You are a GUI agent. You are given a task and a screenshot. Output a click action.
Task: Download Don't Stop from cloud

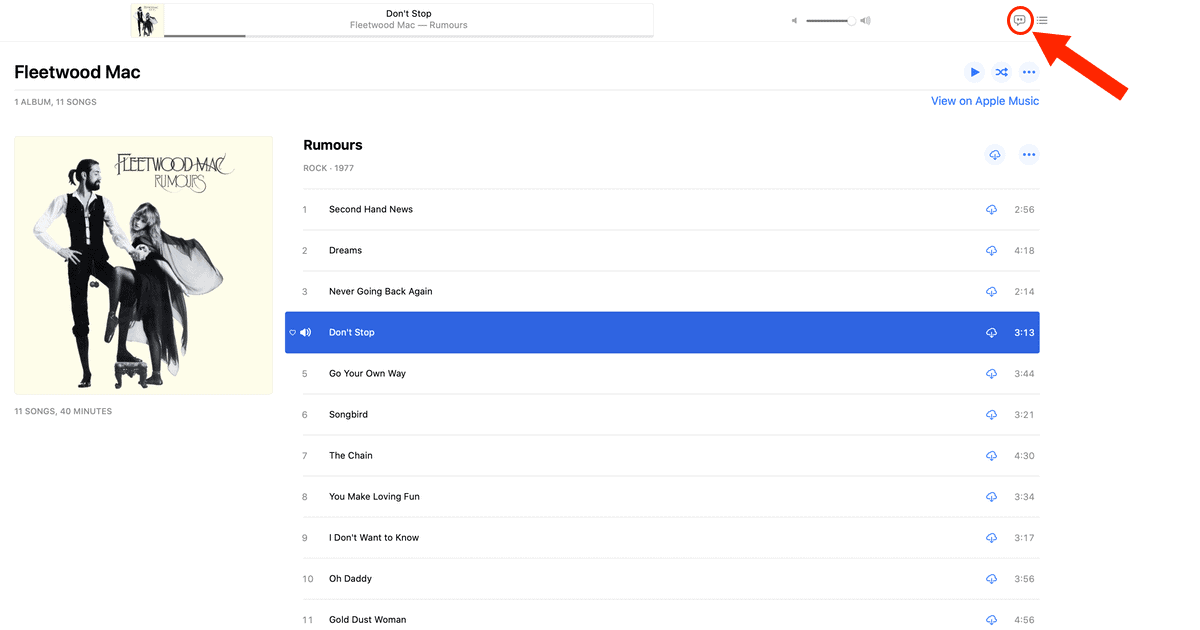(991, 333)
